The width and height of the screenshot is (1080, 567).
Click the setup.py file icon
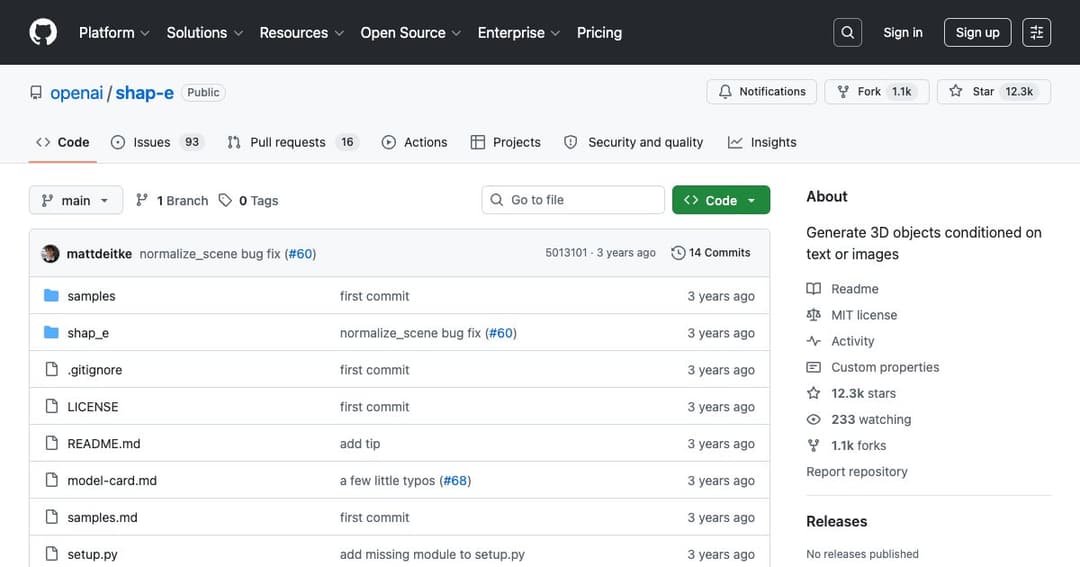(x=52, y=554)
